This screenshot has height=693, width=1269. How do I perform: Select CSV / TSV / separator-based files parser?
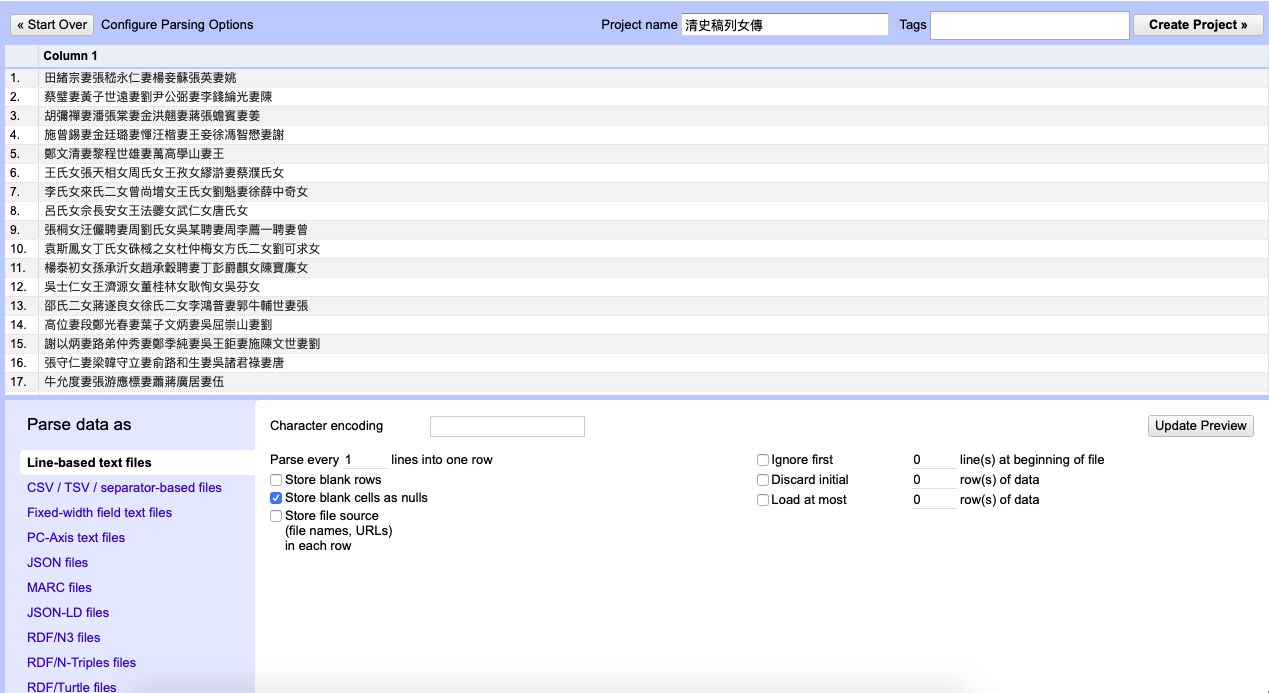(x=124, y=488)
